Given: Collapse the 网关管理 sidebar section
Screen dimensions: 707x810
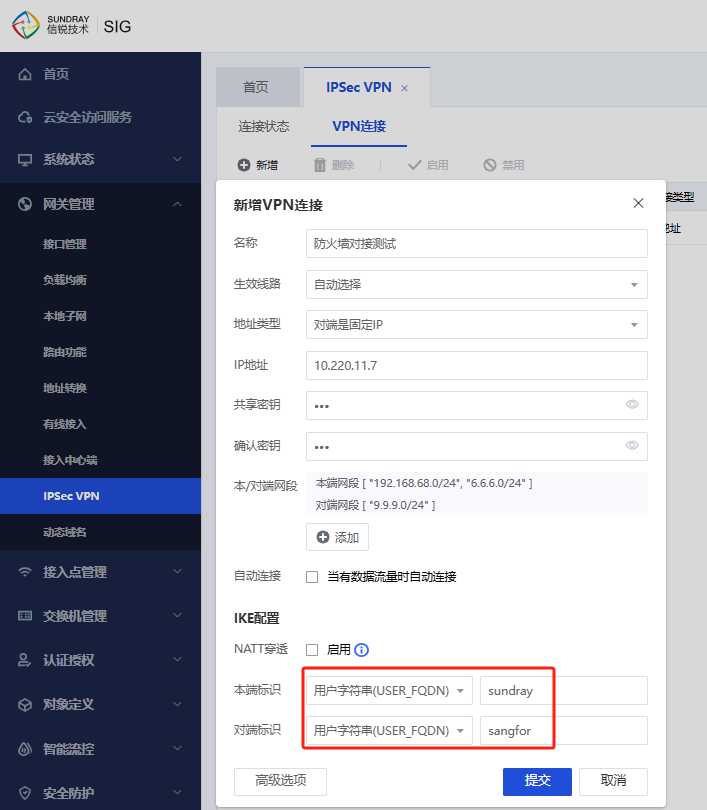Looking at the screenshot, I should coord(177,204).
